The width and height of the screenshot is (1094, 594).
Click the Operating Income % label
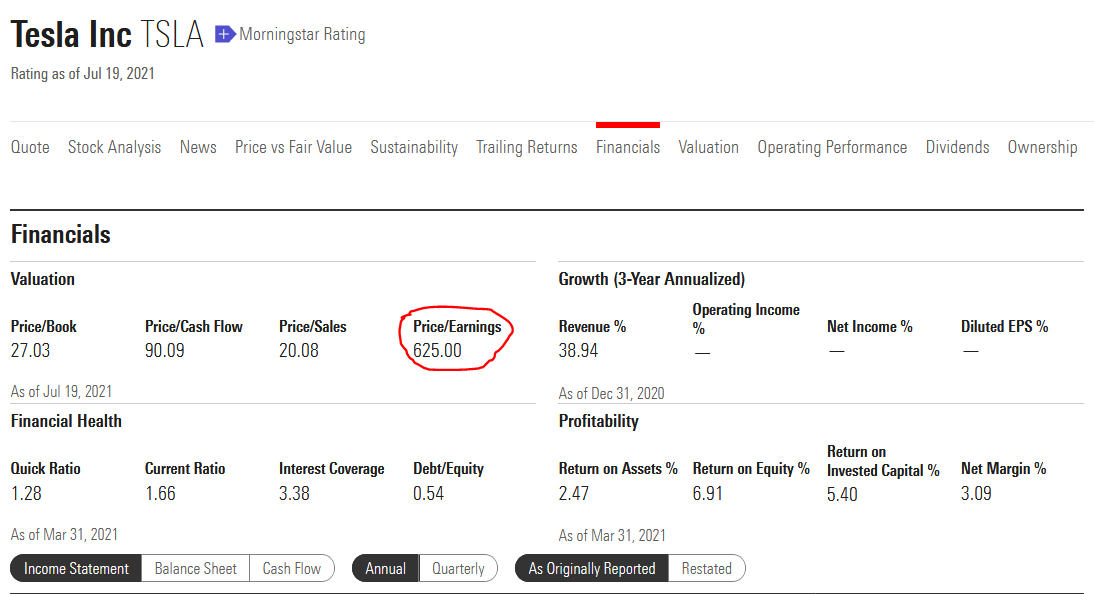coord(746,319)
